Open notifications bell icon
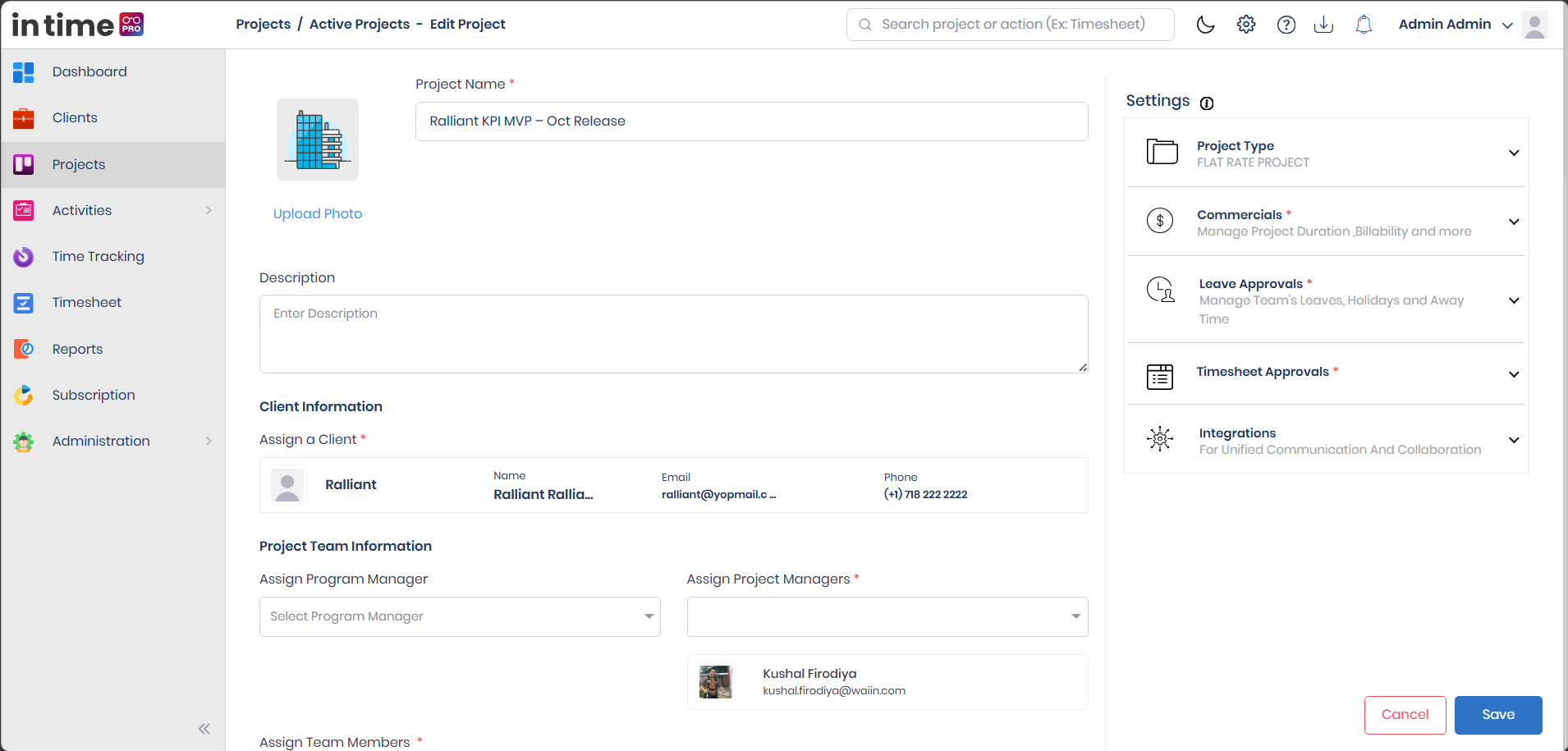1568x751 pixels. click(1364, 25)
